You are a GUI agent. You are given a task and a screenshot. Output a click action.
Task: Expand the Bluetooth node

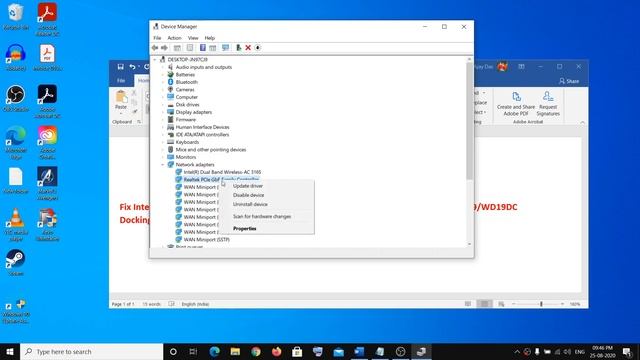(163, 82)
